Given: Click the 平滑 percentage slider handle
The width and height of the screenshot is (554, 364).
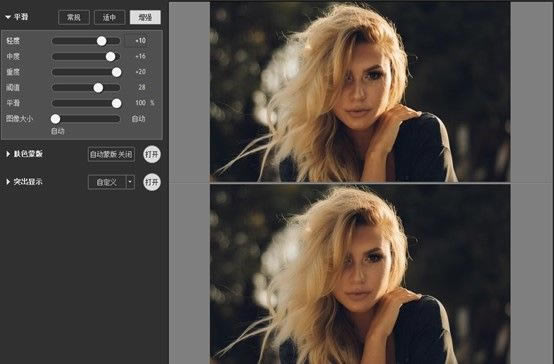Looking at the screenshot, I should (117, 103).
